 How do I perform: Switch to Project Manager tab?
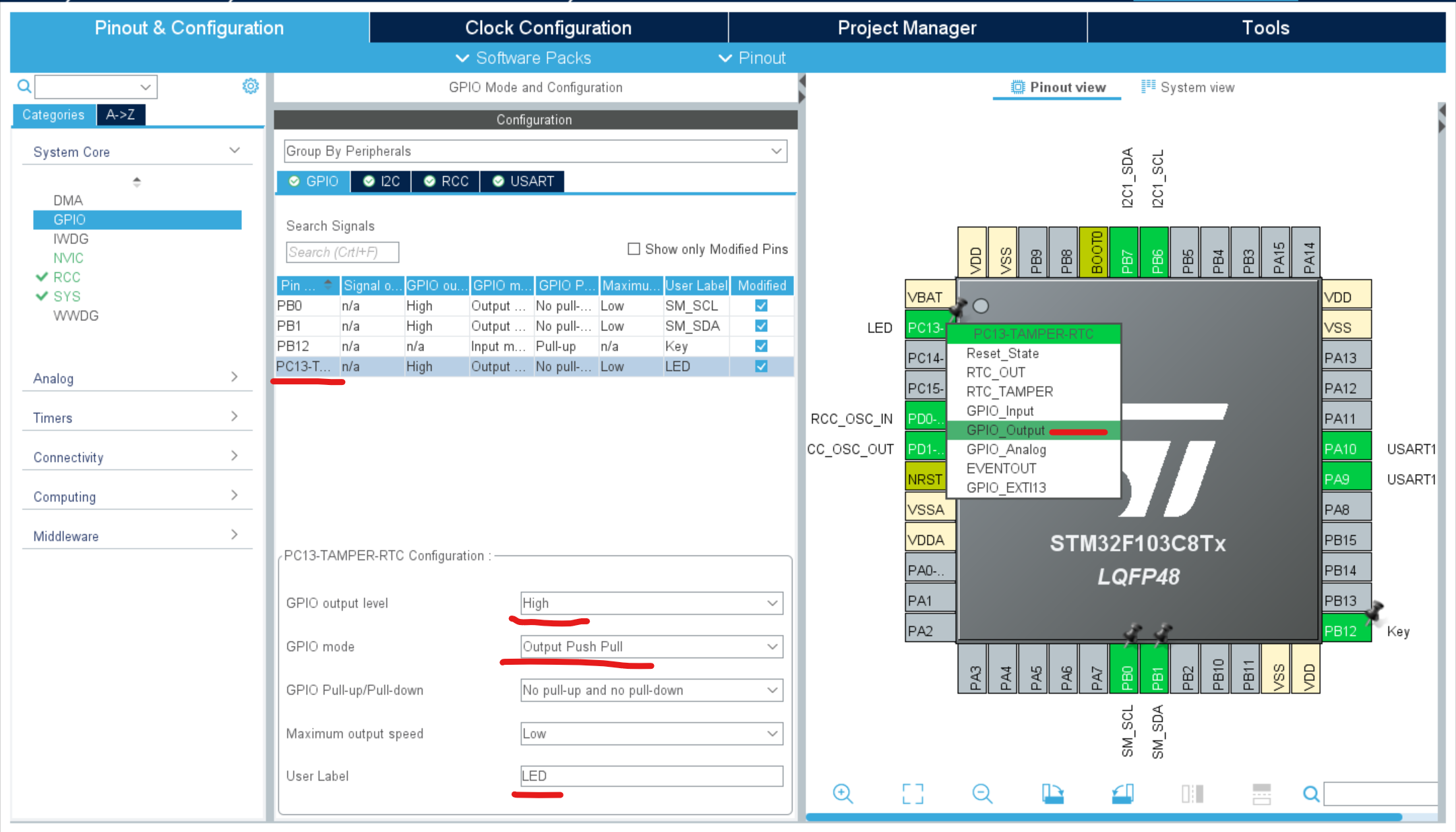pyautogui.click(x=907, y=28)
